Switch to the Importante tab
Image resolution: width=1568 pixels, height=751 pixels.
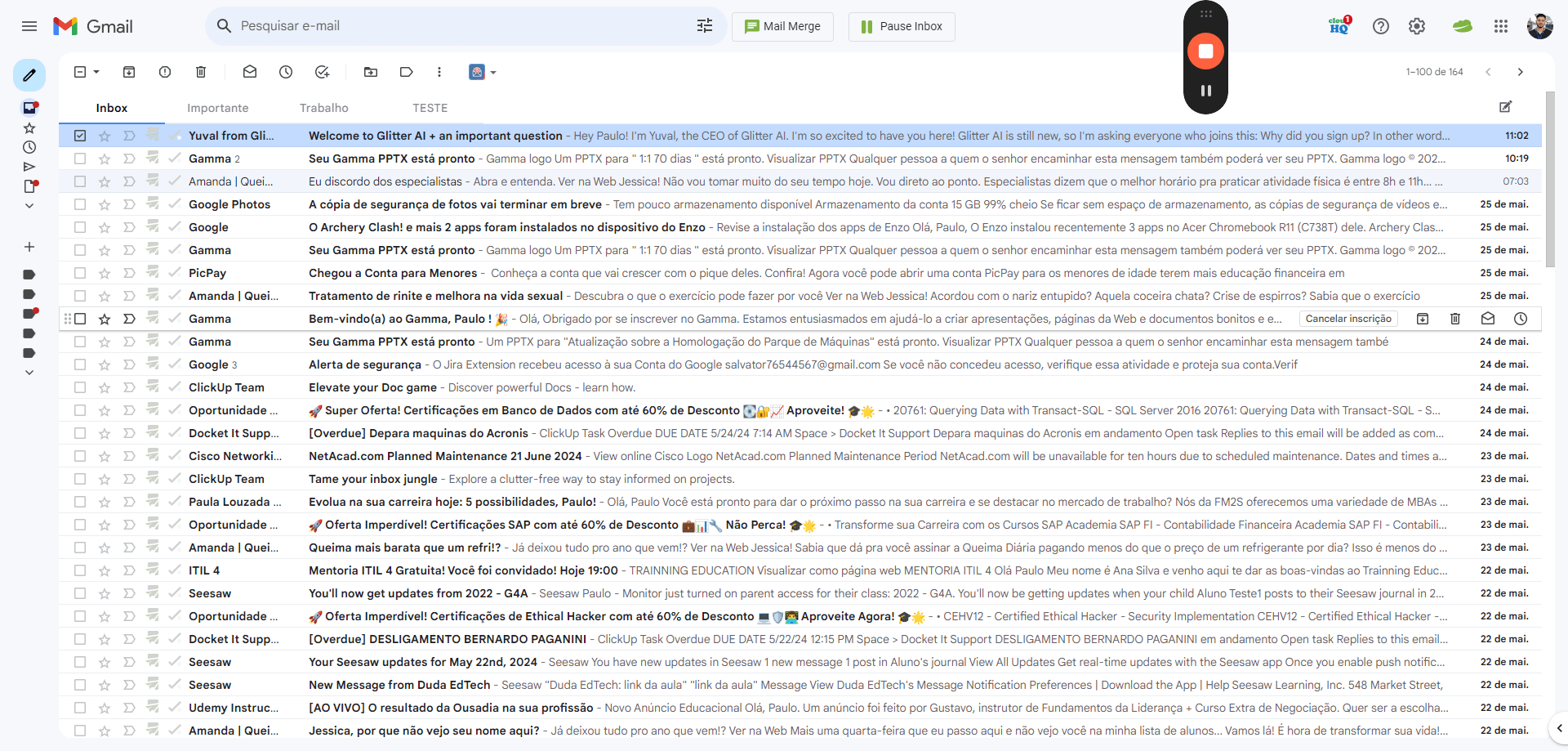point(218,108)
